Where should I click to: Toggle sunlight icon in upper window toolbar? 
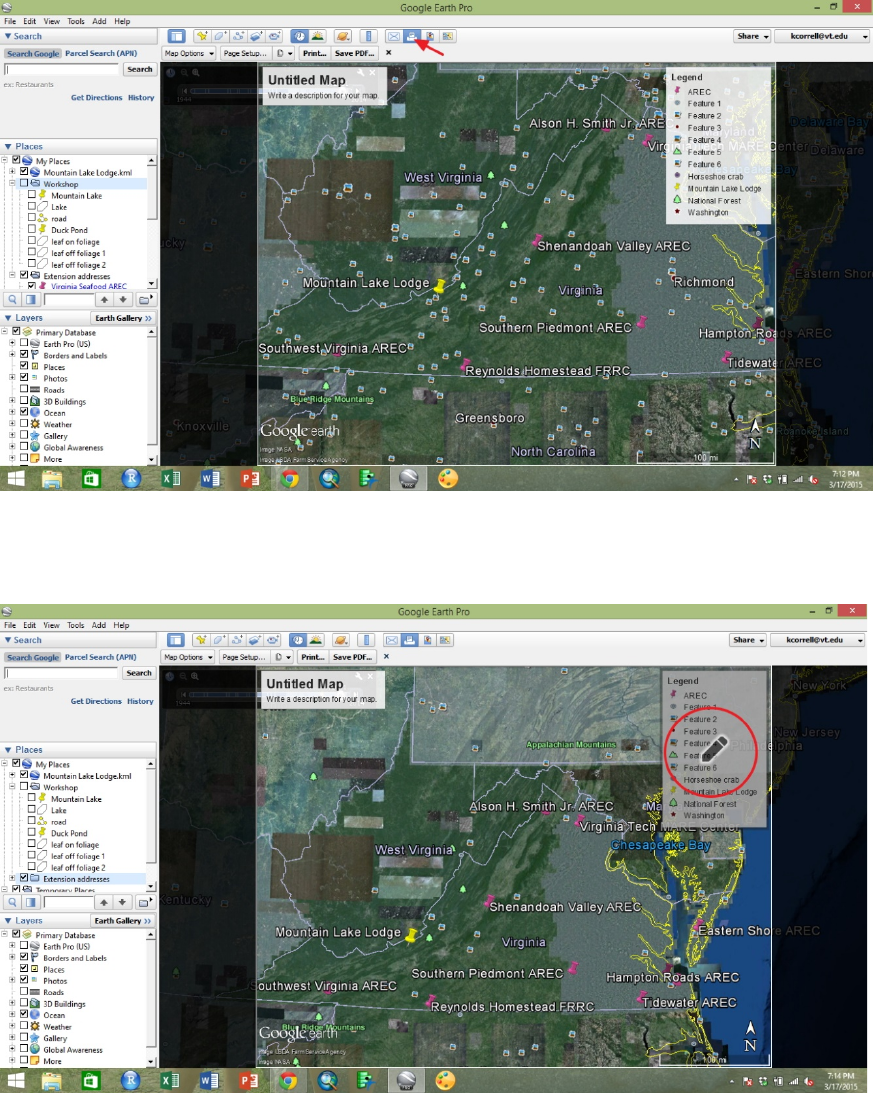pyautogui.click(x=317, y=36)
